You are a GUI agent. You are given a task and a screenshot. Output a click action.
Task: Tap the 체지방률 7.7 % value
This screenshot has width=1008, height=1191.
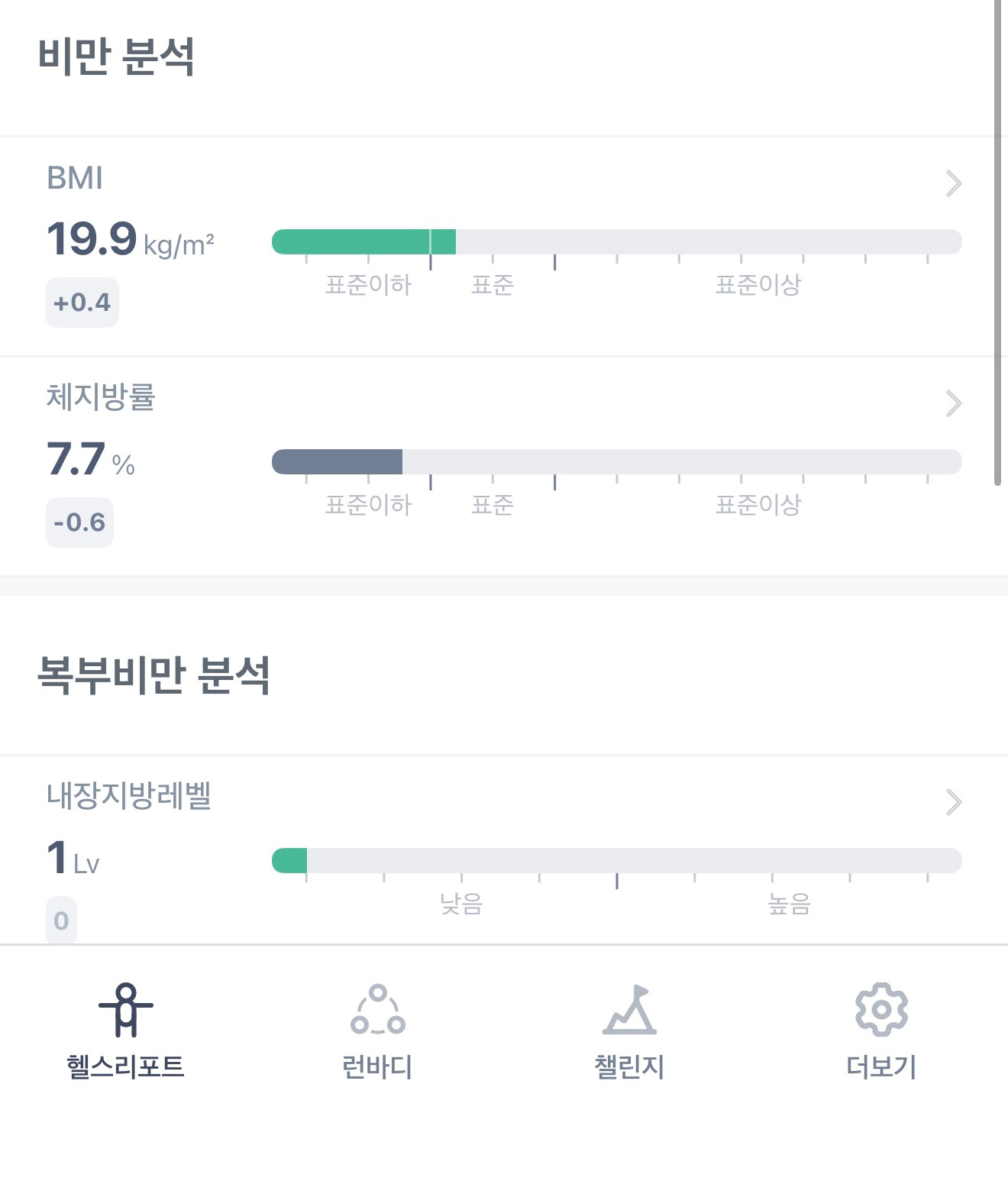point(90,459)
